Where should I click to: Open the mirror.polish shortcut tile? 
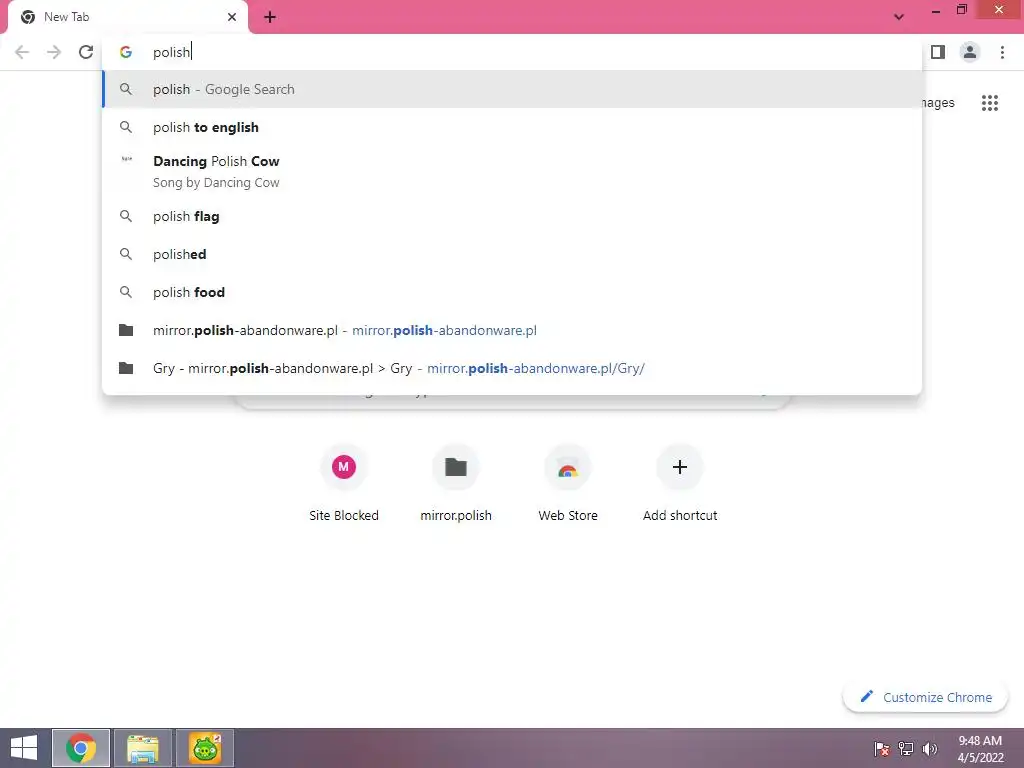456,483
